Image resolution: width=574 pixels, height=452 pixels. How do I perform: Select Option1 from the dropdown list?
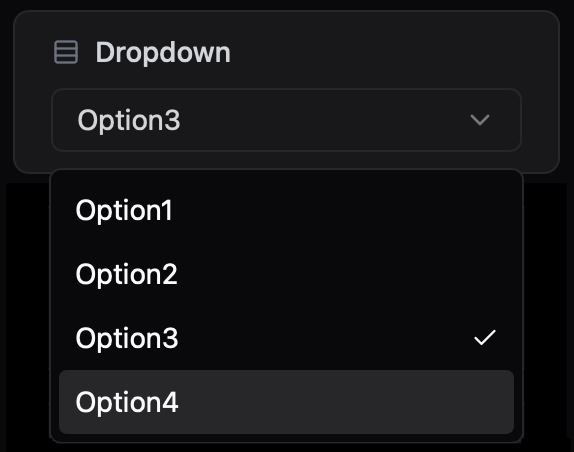coord(287,210)
